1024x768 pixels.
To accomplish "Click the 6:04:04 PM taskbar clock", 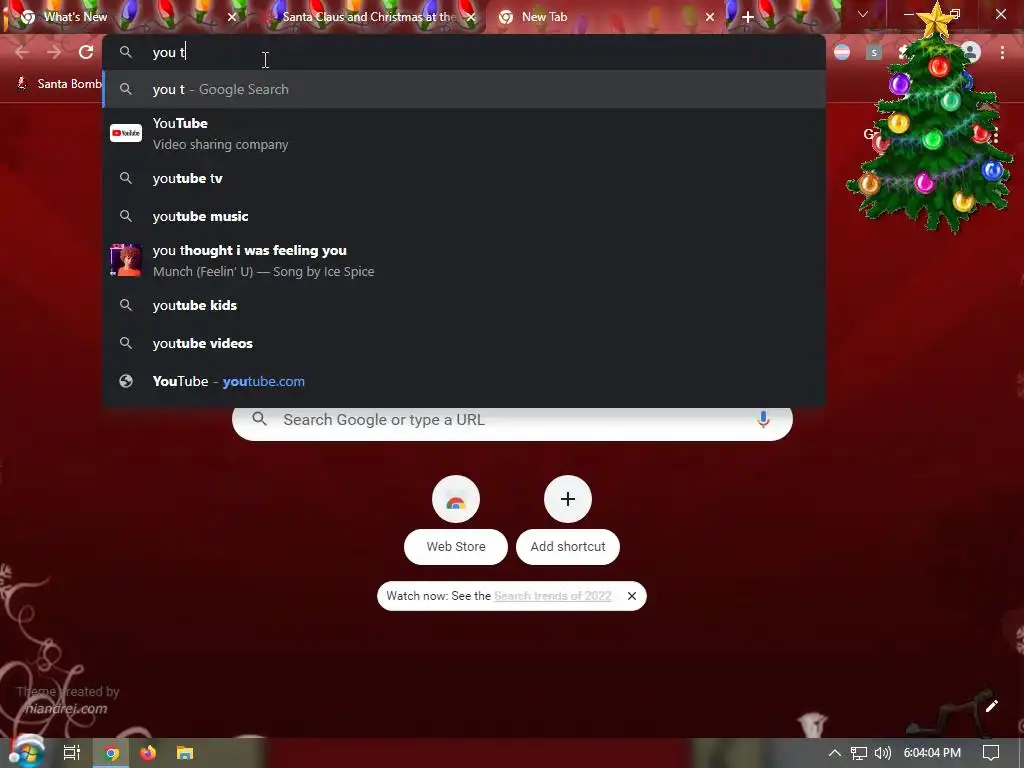I will [x=932, y=753].
